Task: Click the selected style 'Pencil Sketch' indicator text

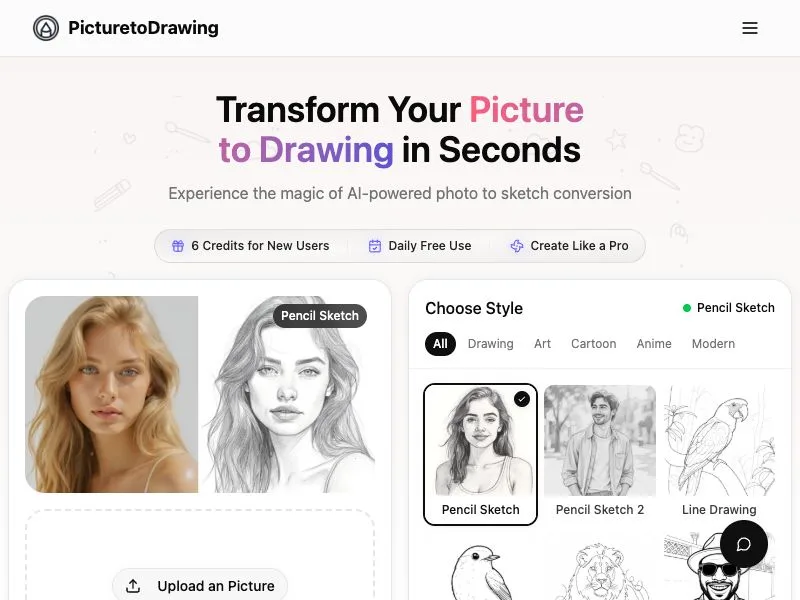Action: (x=736, y=308)
